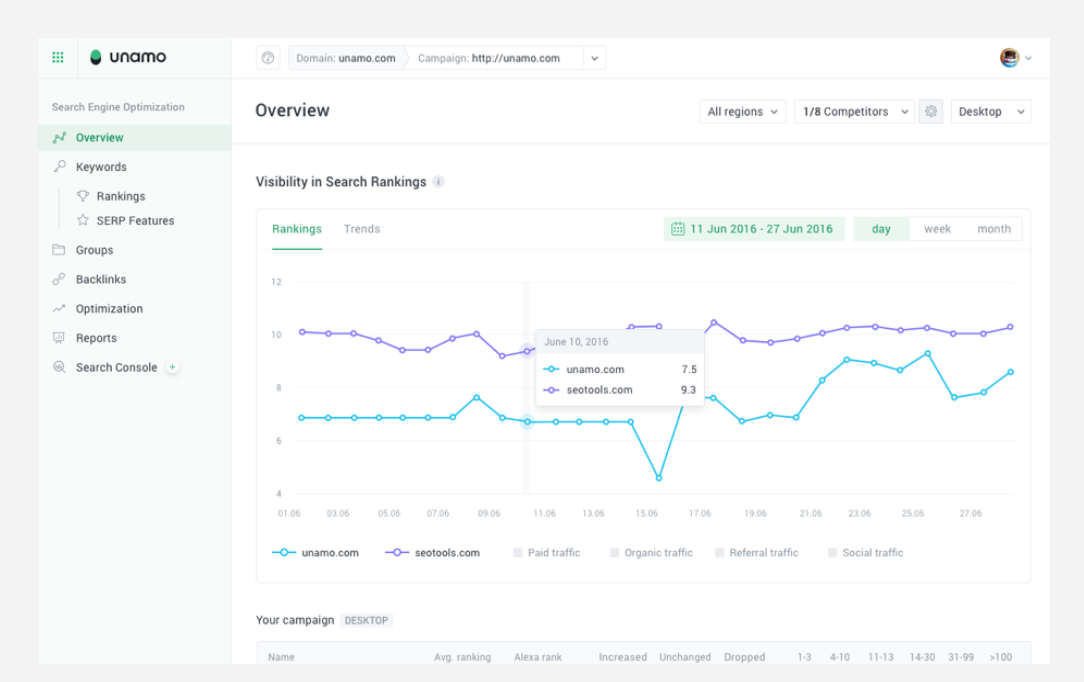Go to Search Console section
This screenshot has width=1084, height=682.
(116, 367)
